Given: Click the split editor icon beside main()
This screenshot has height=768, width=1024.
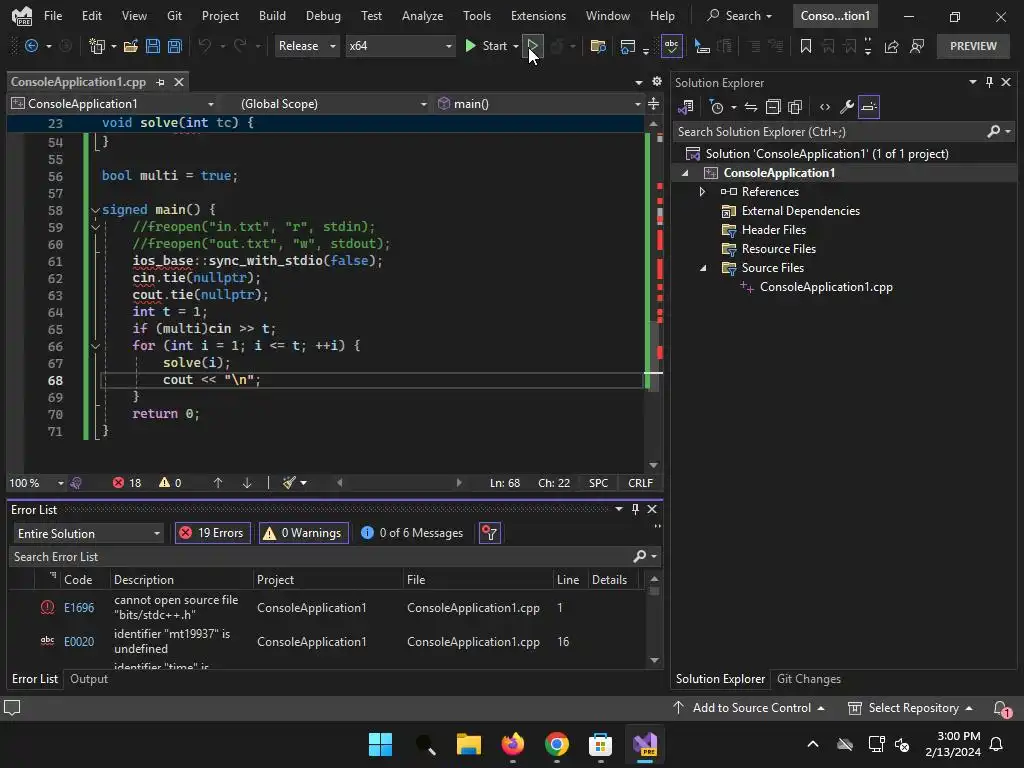Looking at the screenshot, I should point(654,104).
